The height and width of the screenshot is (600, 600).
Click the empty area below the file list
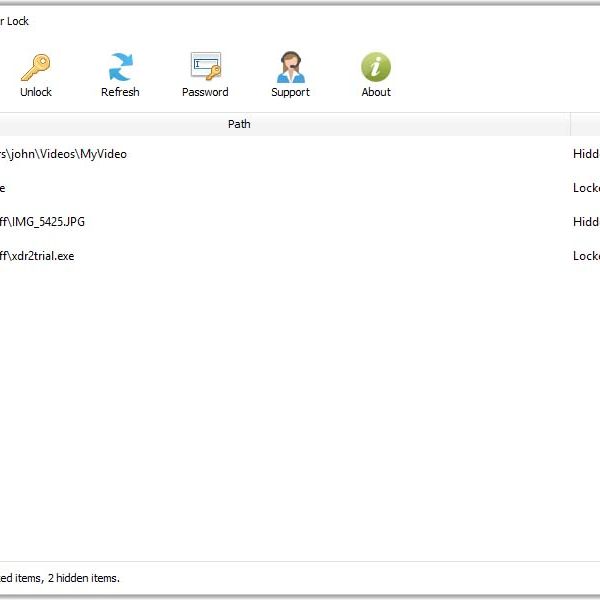pos(300,413)
